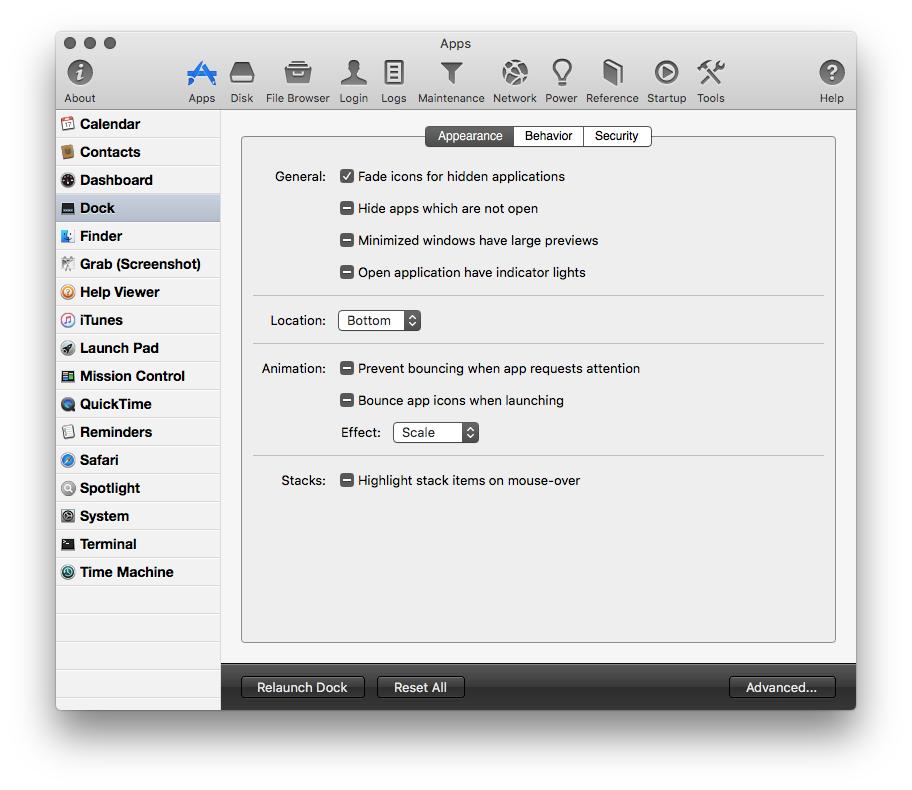Viewport: 912px width, 790px height.
Task: Open the Tools hammer and wrench icon
Action: tap(711, 73)
